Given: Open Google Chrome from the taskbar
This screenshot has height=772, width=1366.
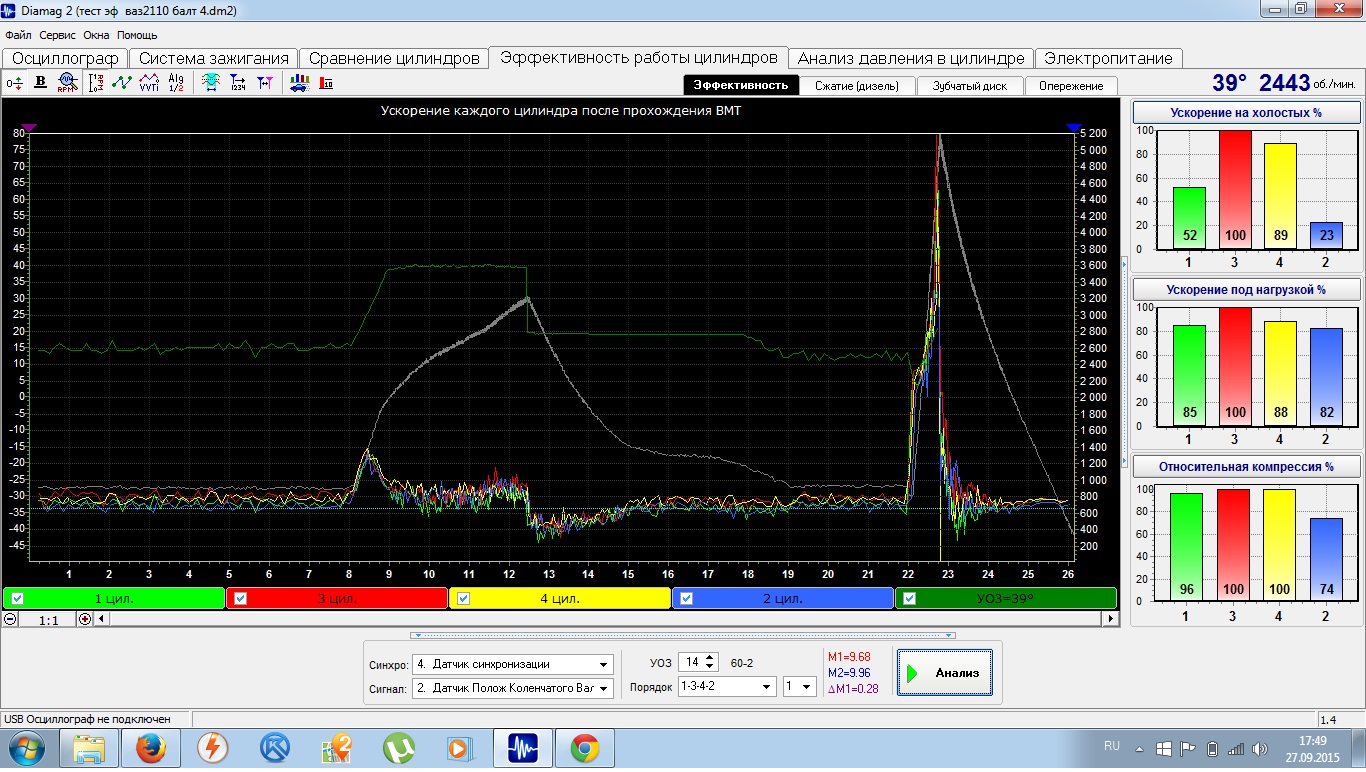Looking at the screenshot, I should point(585,748).
